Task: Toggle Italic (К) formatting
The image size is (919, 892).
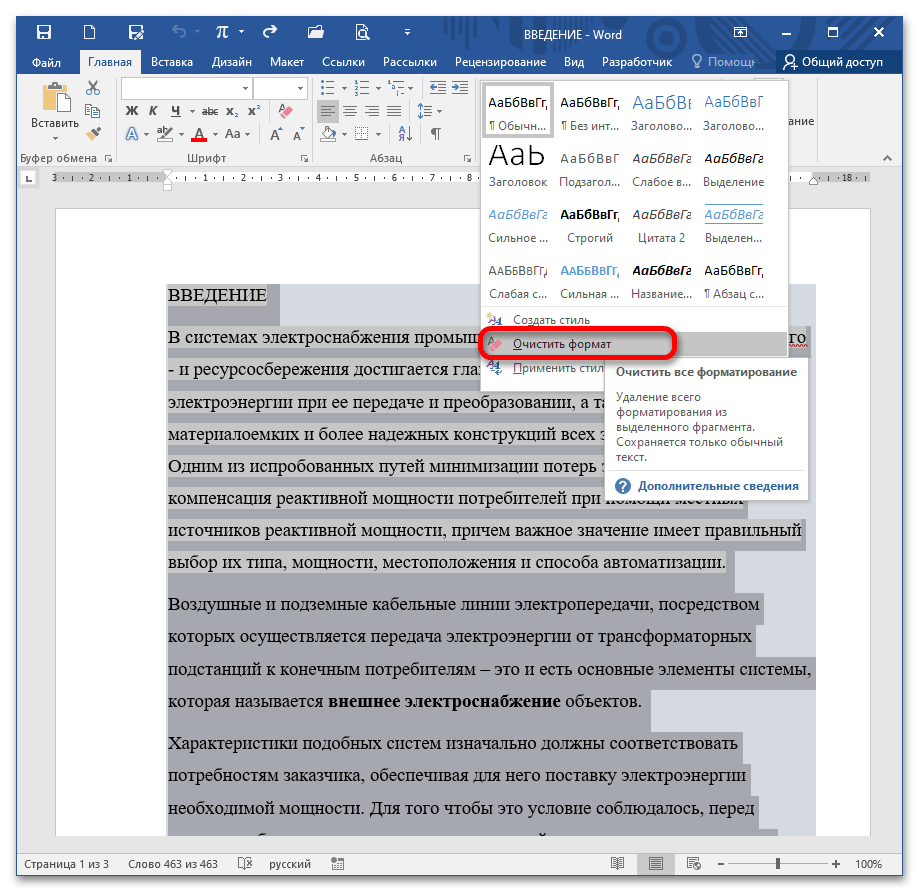Action: point(154,111)
